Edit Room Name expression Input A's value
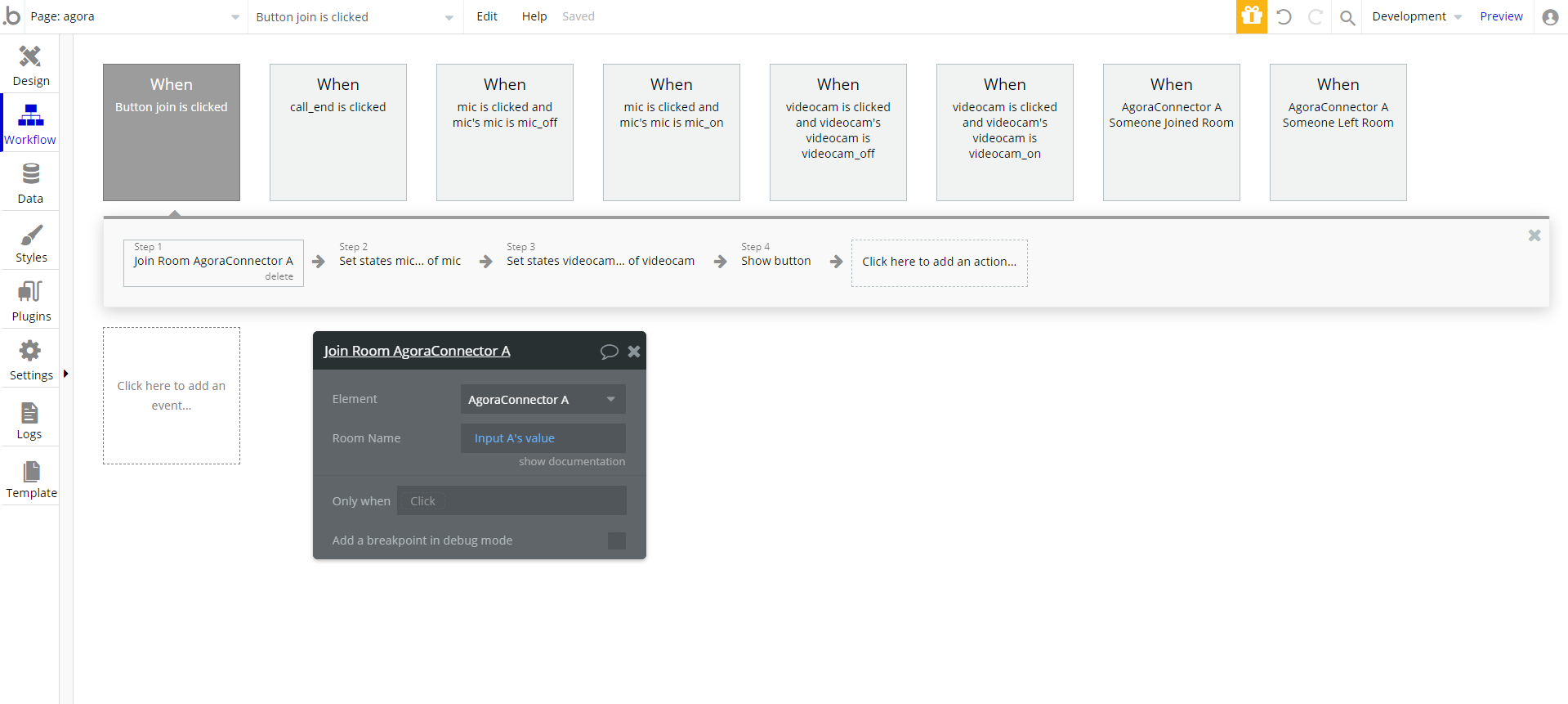This screenshot has width=1568, height=704. (543, 438)
